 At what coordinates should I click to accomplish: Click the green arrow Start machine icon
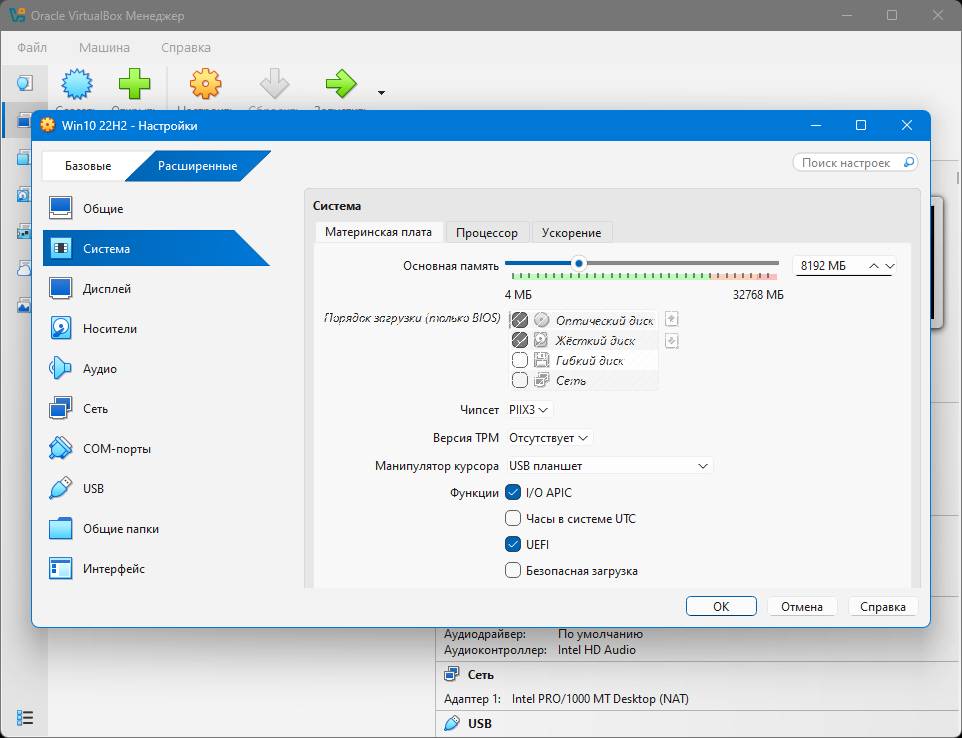tap(341, 84)
